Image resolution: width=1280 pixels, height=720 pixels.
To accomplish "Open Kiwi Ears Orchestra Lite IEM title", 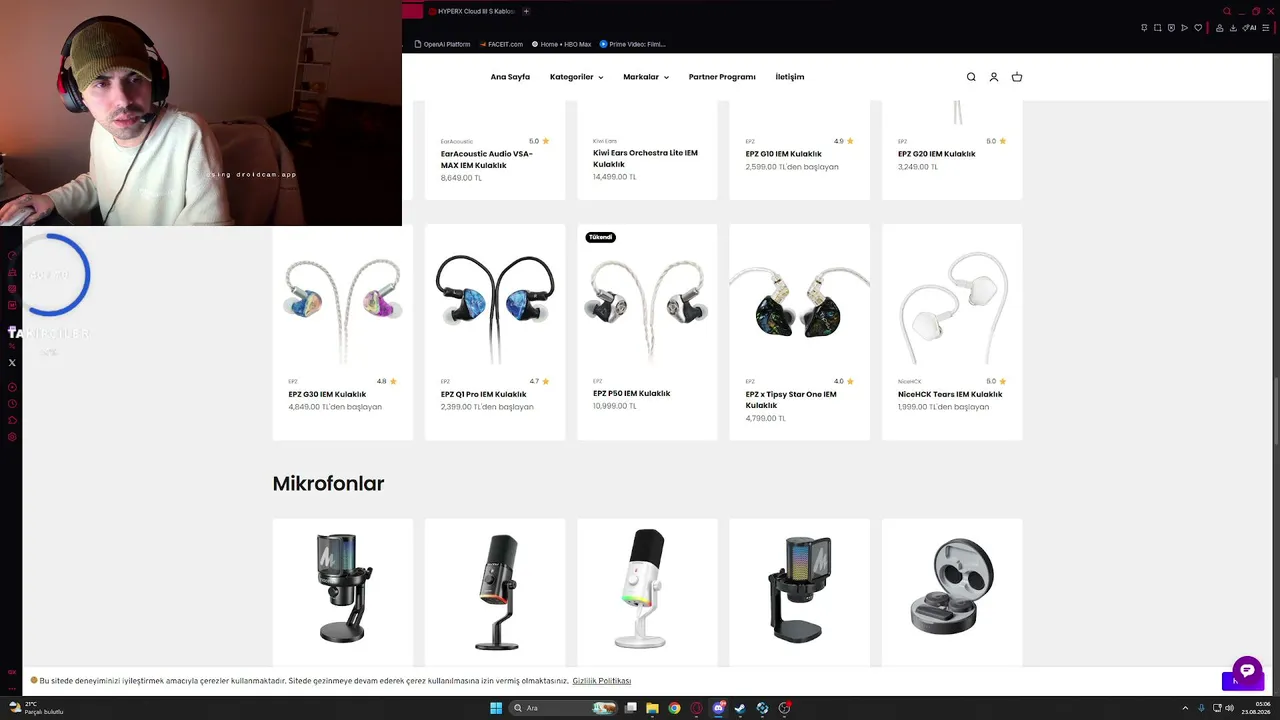I will click(645, 158).
